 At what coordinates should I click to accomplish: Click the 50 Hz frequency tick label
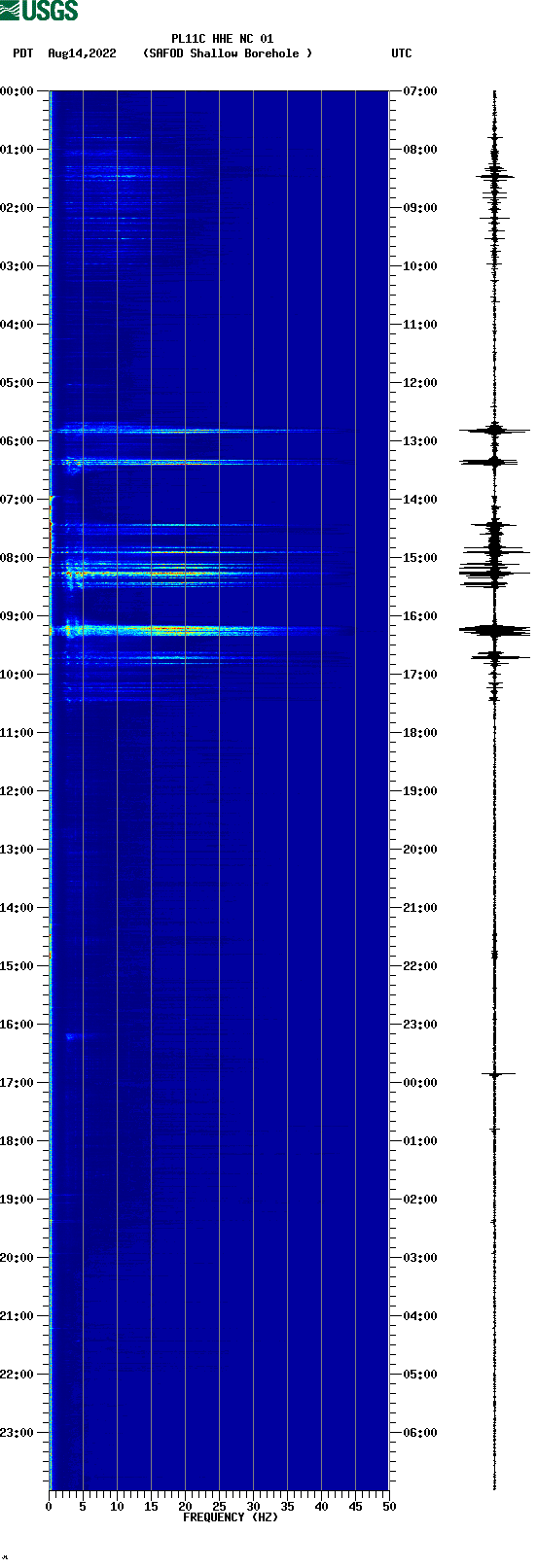[x=389, y=1507]
